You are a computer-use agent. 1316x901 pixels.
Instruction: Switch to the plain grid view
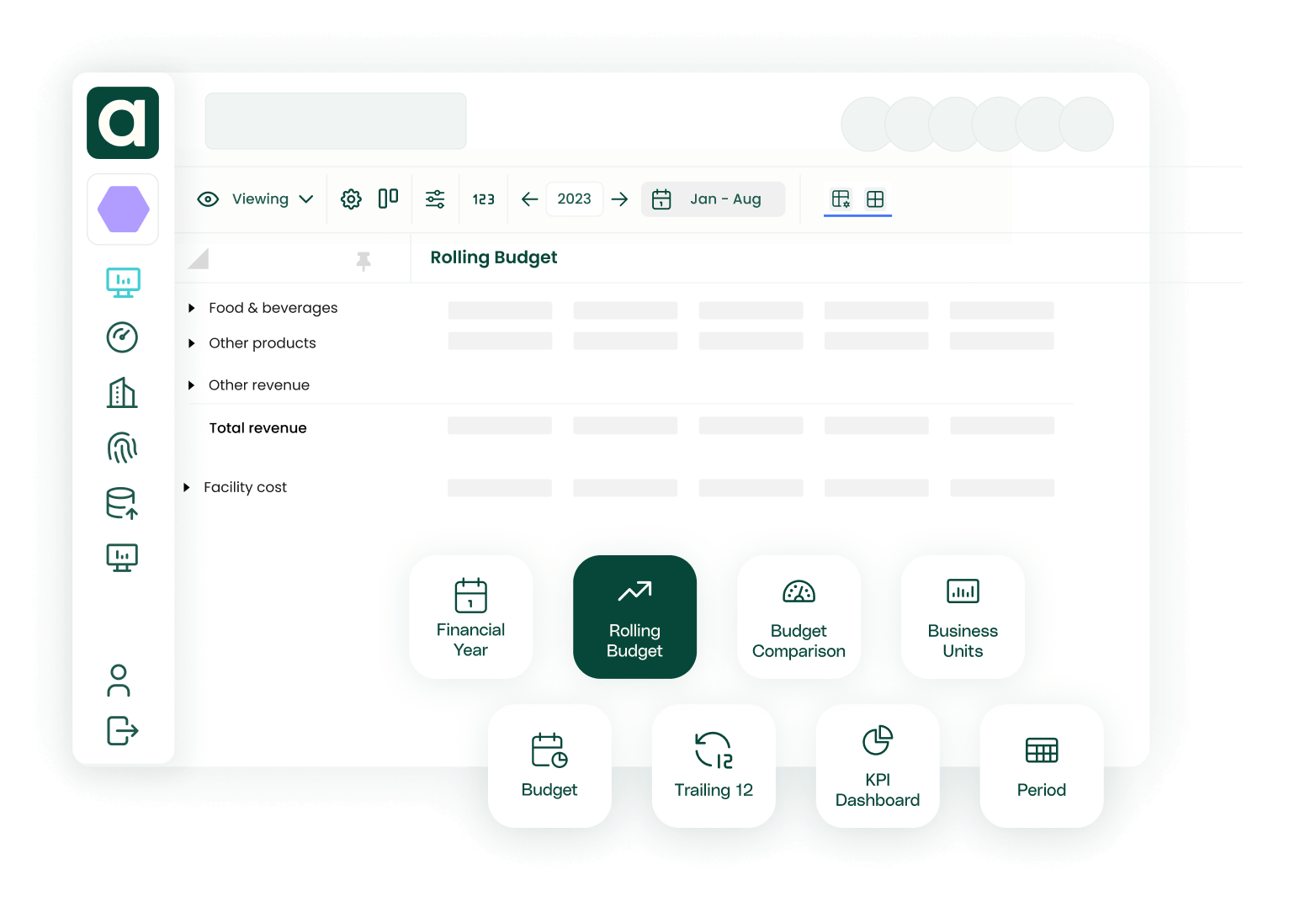pyautogui.click(x=875, y=199)
